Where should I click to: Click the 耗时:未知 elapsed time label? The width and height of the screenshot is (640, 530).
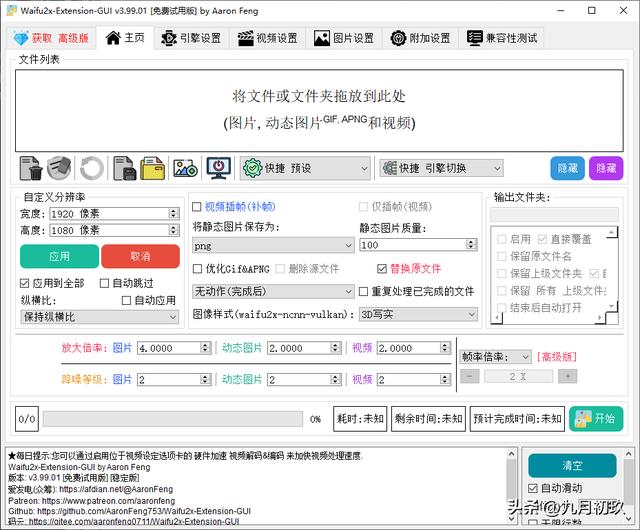click(360, 419)
